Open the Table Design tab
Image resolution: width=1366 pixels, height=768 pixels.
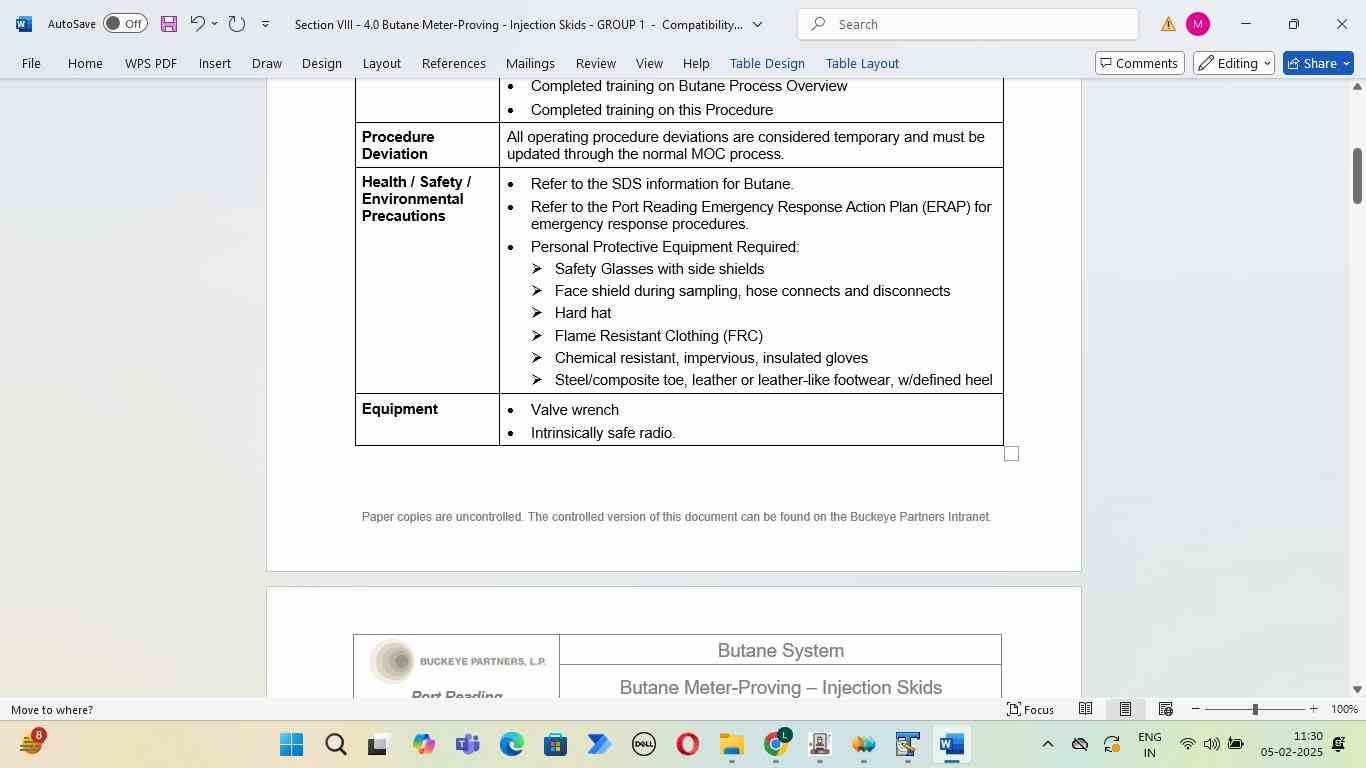767,63
